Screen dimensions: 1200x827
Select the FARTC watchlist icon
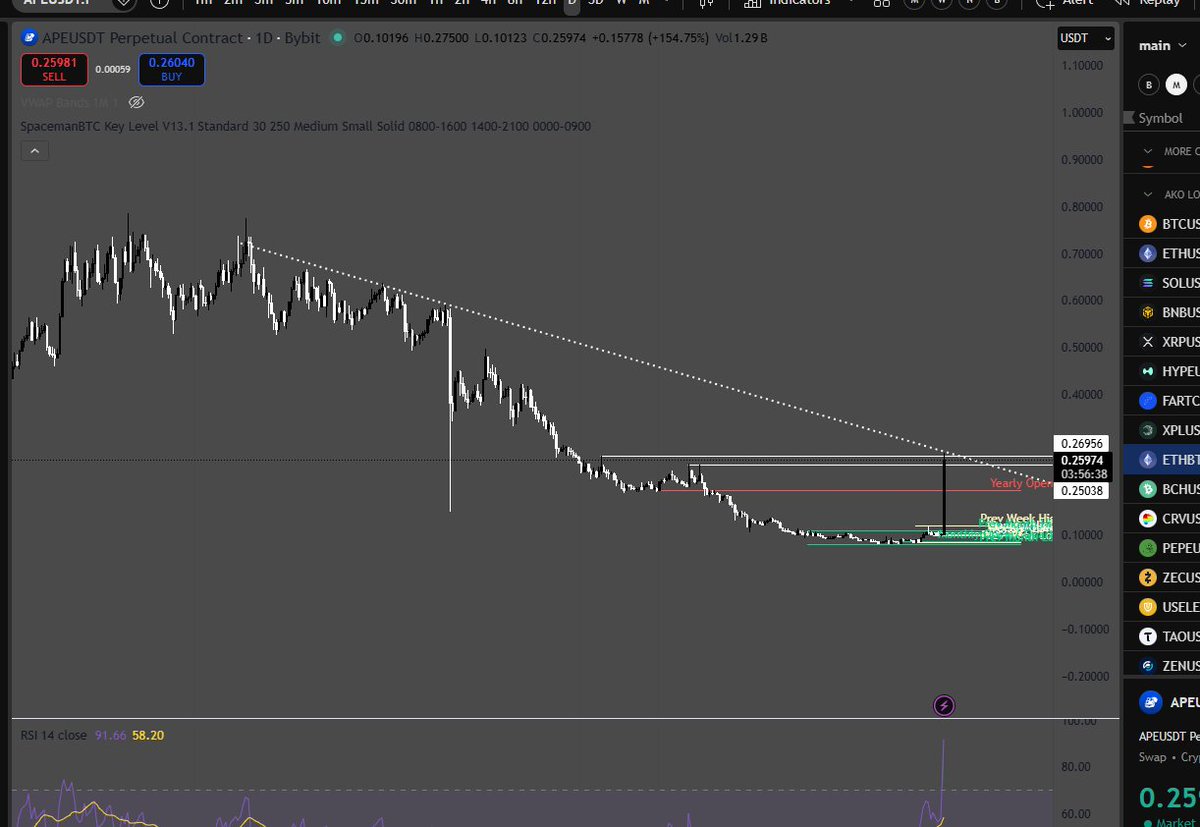1148,401
